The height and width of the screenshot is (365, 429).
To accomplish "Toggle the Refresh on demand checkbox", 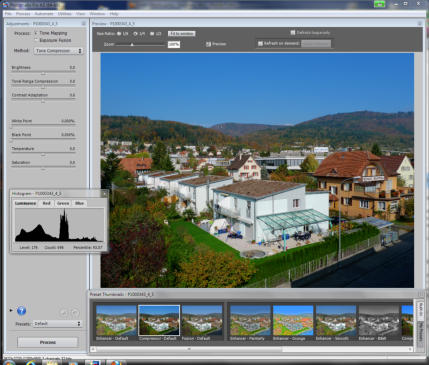I will point(260,43).
